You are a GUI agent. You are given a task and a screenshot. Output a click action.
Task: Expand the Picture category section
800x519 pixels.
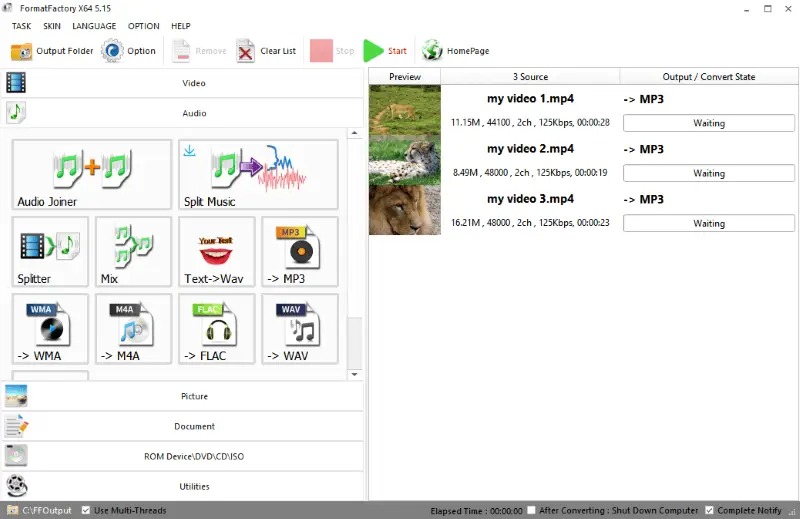[183, 396]
